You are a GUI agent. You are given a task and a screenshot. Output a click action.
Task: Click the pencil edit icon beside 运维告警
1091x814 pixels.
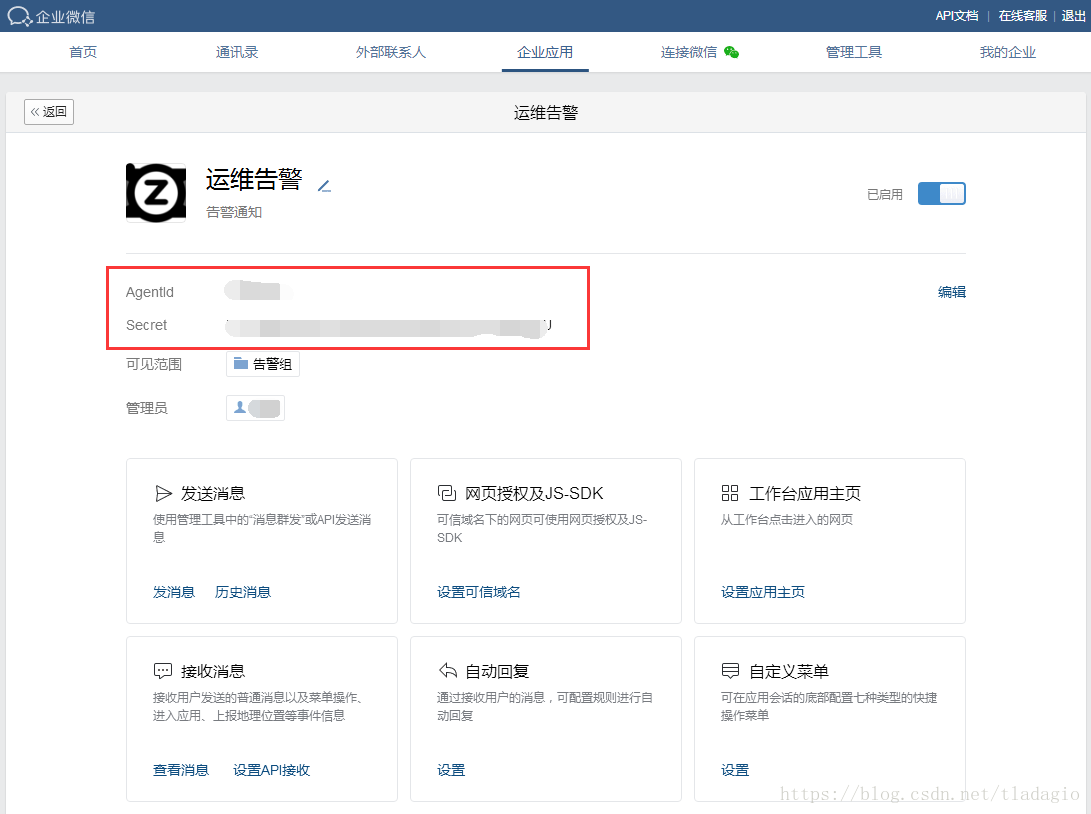pyautogui.click(x=324, y=186)
